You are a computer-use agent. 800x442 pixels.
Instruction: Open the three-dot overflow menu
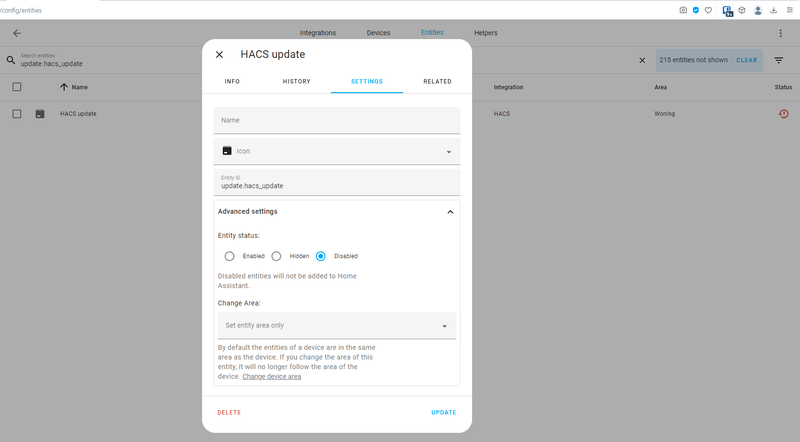pos(781,33)
